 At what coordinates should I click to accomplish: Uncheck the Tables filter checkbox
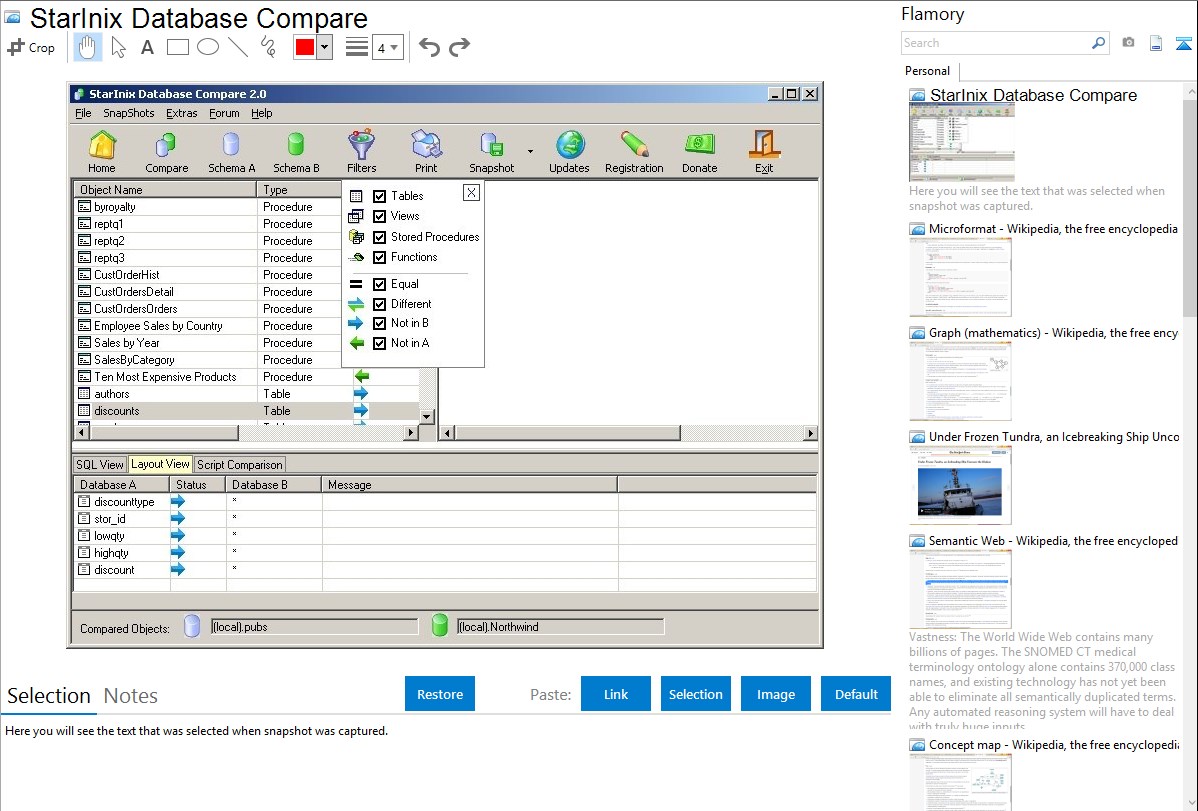(x=380, y=196)
